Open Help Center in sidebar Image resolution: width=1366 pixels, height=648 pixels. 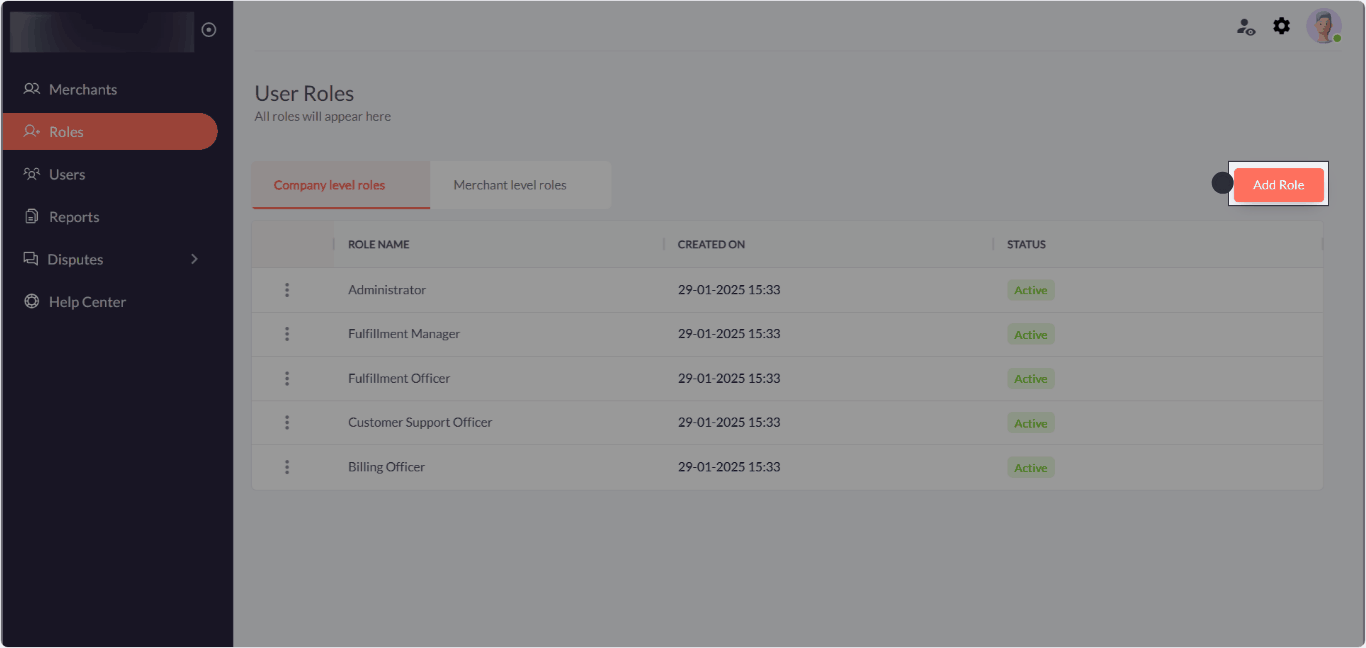110,302
